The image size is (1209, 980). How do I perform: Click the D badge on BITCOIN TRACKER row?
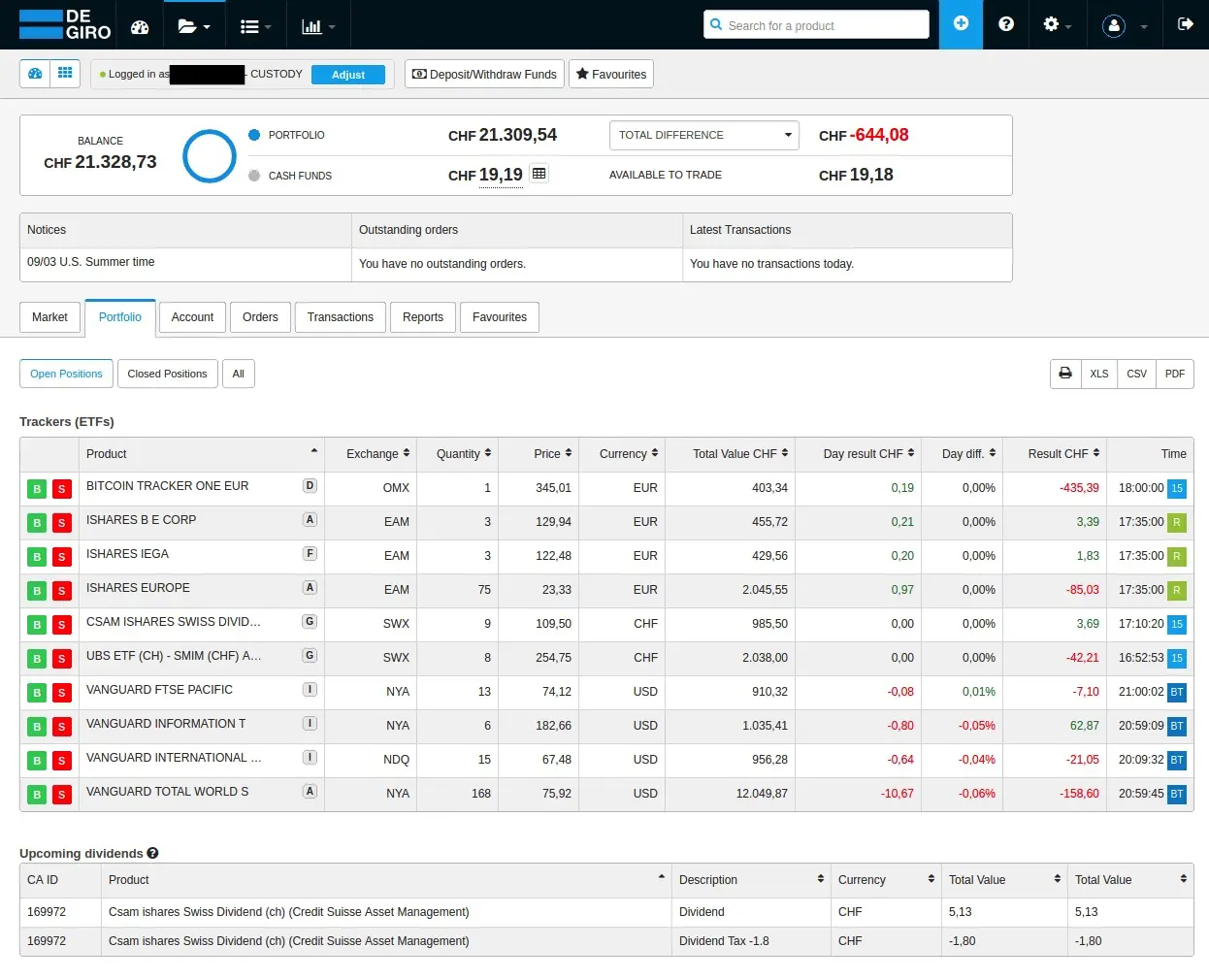(310, 485)
